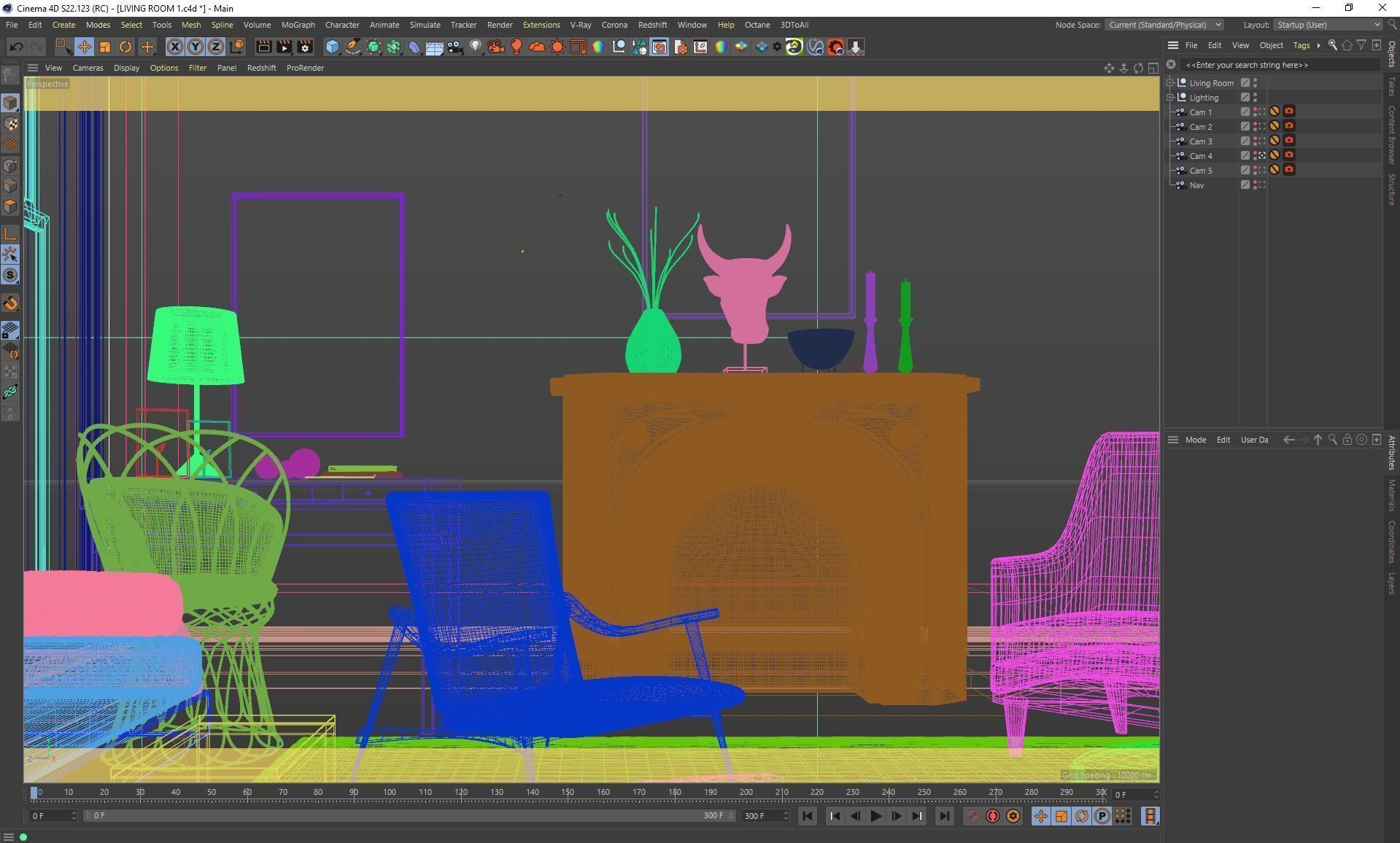Select the Rotate tool in the top toolbar
This screenshot has height=843, width=1400.
[125, 47]
